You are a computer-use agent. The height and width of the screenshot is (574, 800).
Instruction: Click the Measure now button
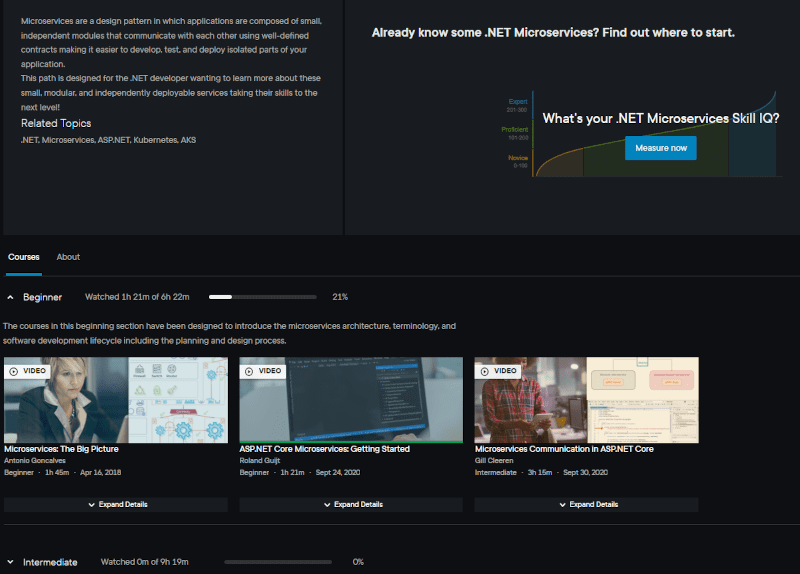pyautogui.click(x=661, y=148)
